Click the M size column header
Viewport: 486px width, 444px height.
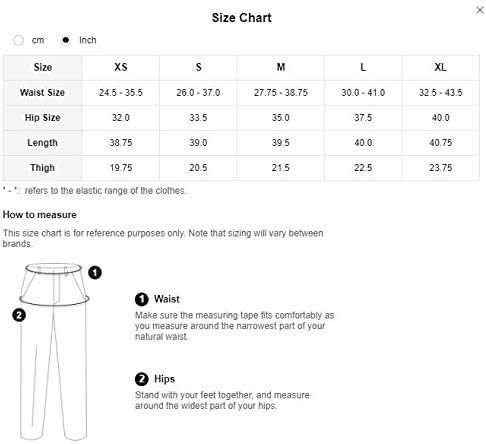tap(281, 67)
